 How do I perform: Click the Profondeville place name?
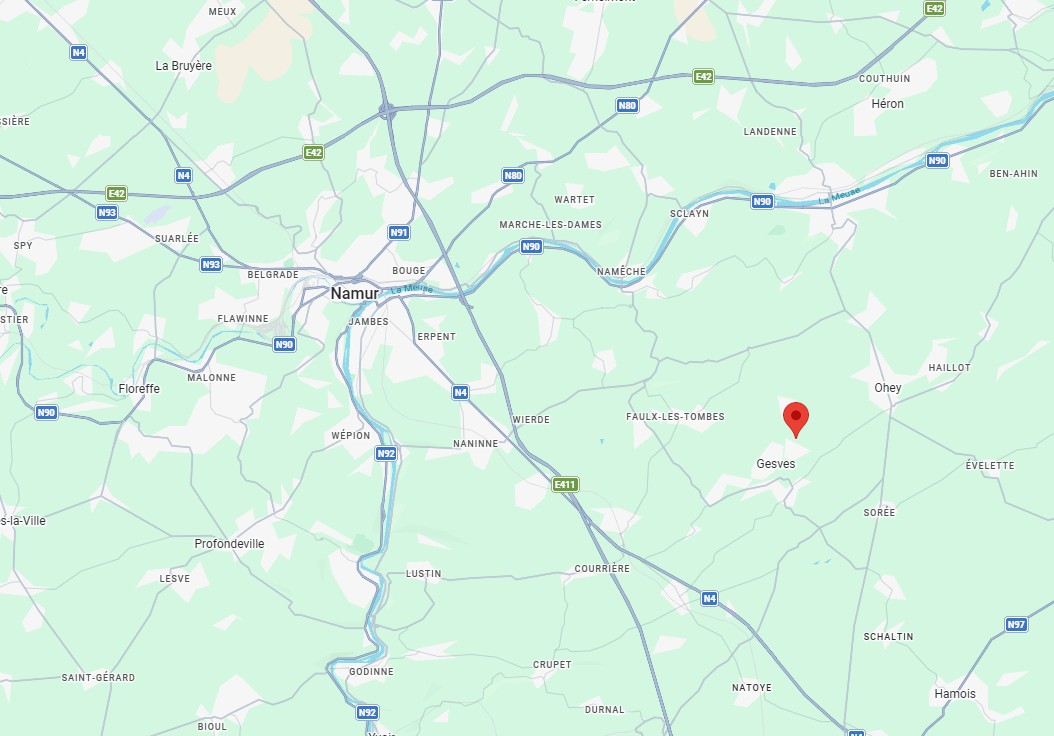[x=229, y=544]
